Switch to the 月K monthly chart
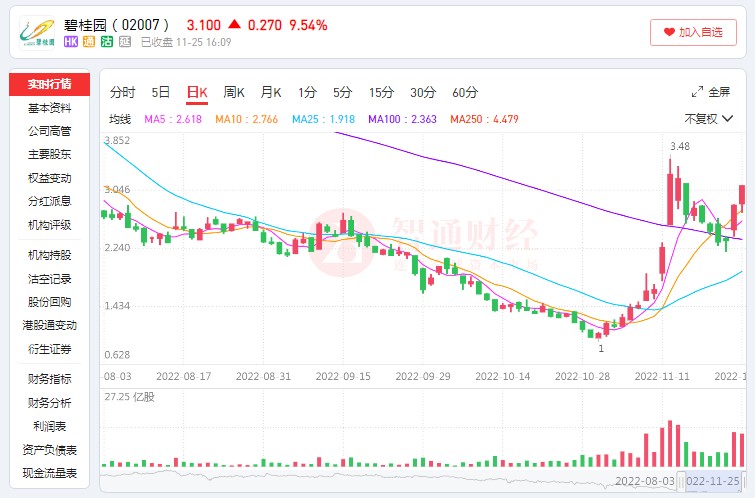This screenshot has width=755, height=498. (x=271, y=93)
